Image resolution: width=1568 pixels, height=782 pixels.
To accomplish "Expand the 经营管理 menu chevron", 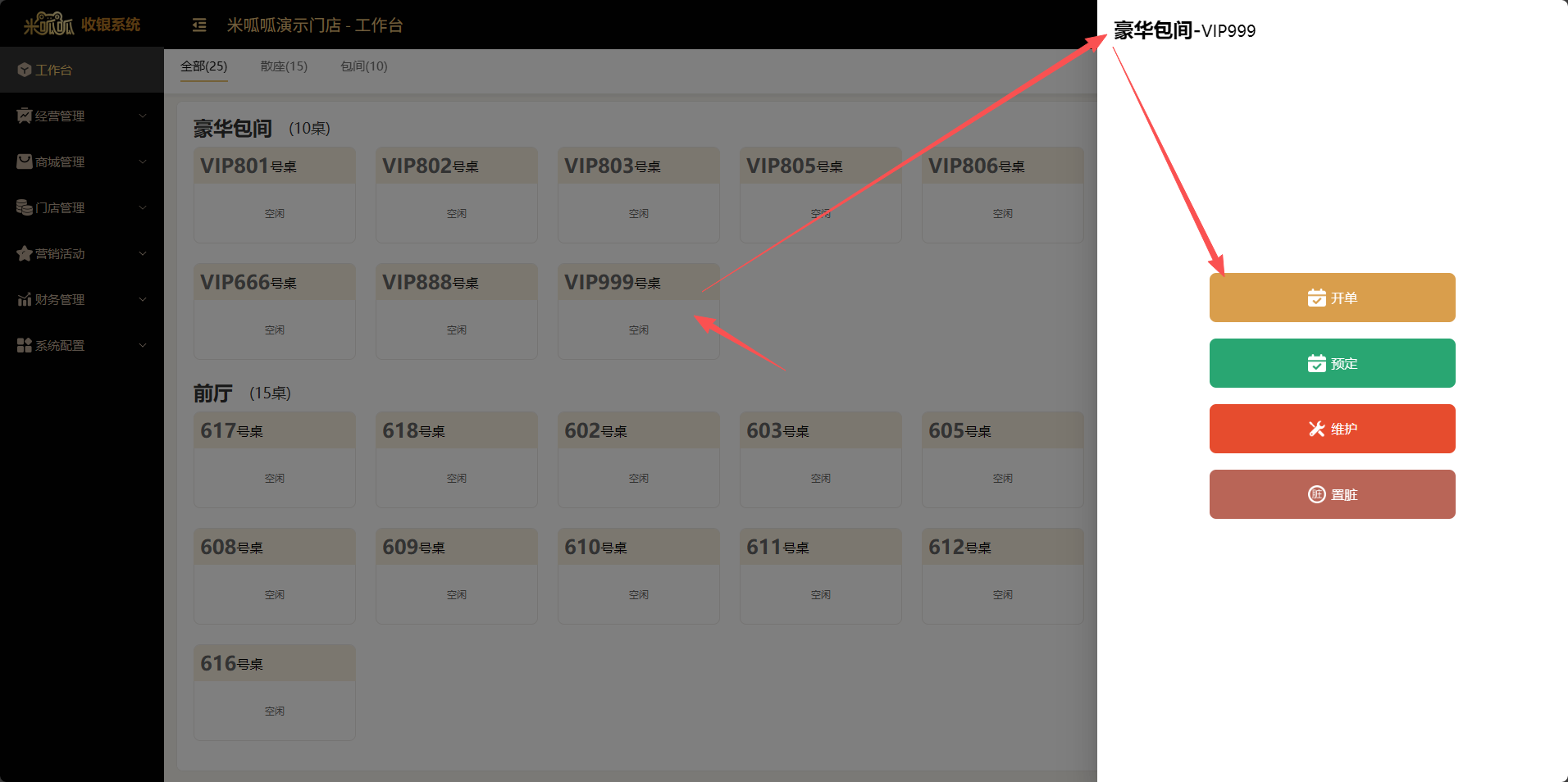I will [x=143, y=116].
